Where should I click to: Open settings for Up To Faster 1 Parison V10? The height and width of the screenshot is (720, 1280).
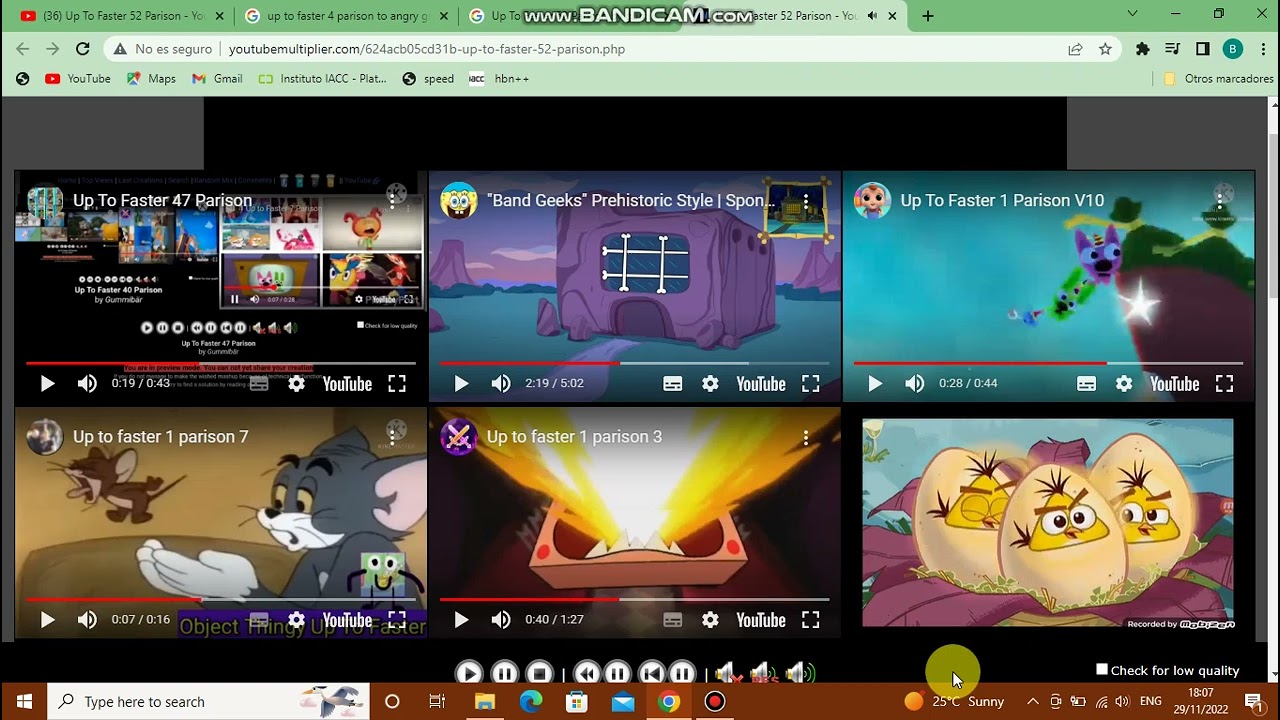point(1124,383)
